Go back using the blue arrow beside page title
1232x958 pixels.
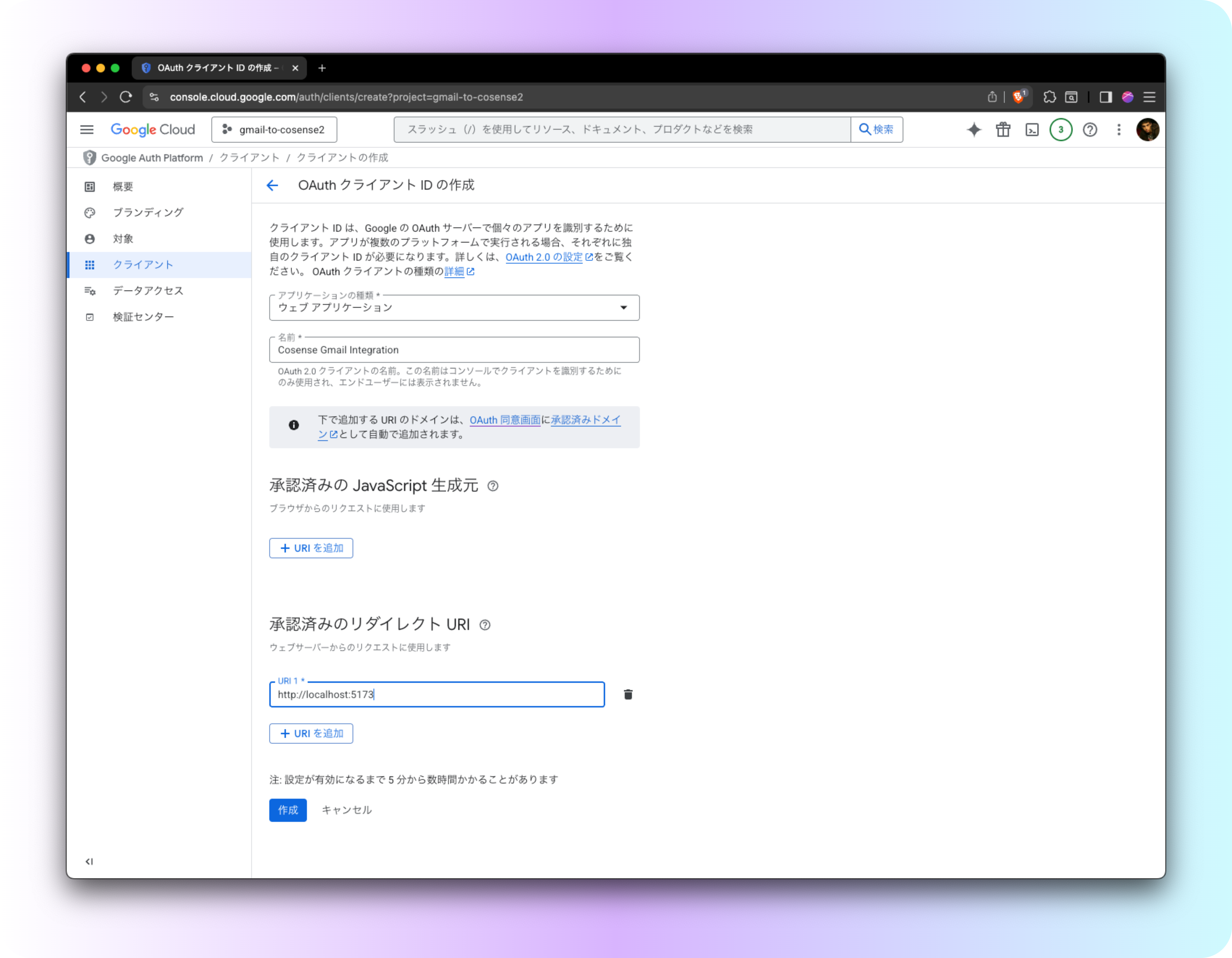pyautogui.click(x=272, y=185)
